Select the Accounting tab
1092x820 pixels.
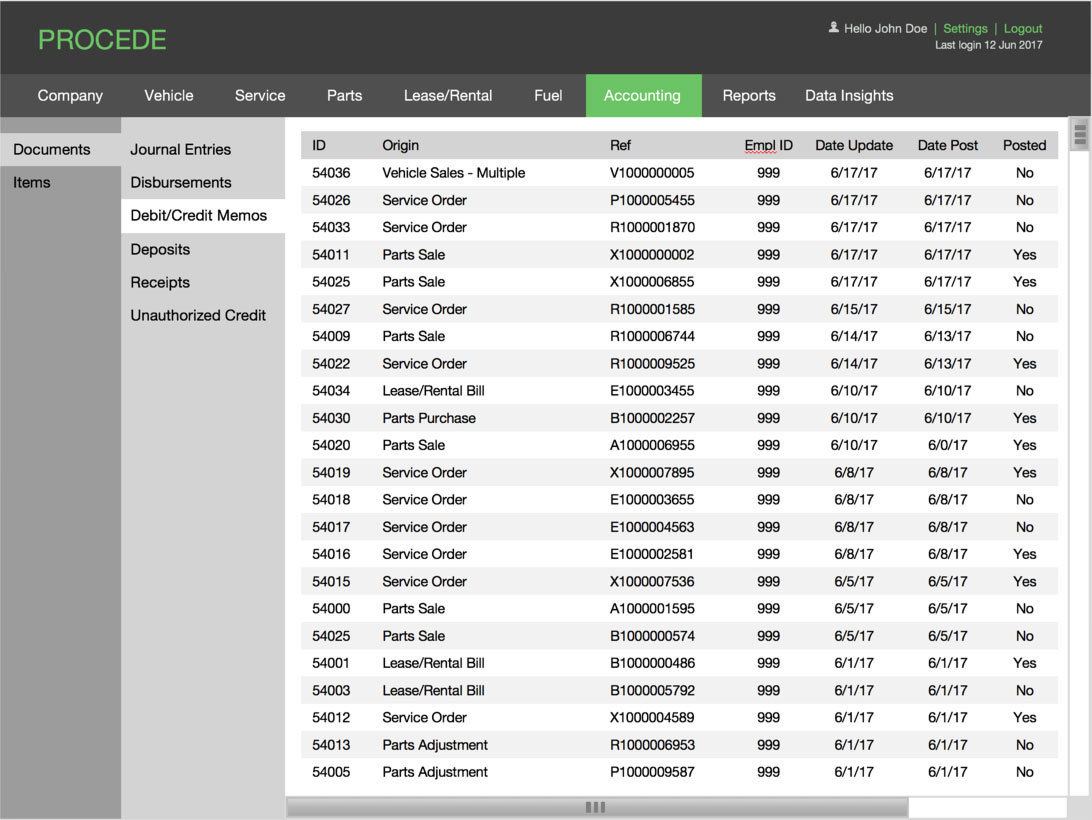[x=643, y=95]
